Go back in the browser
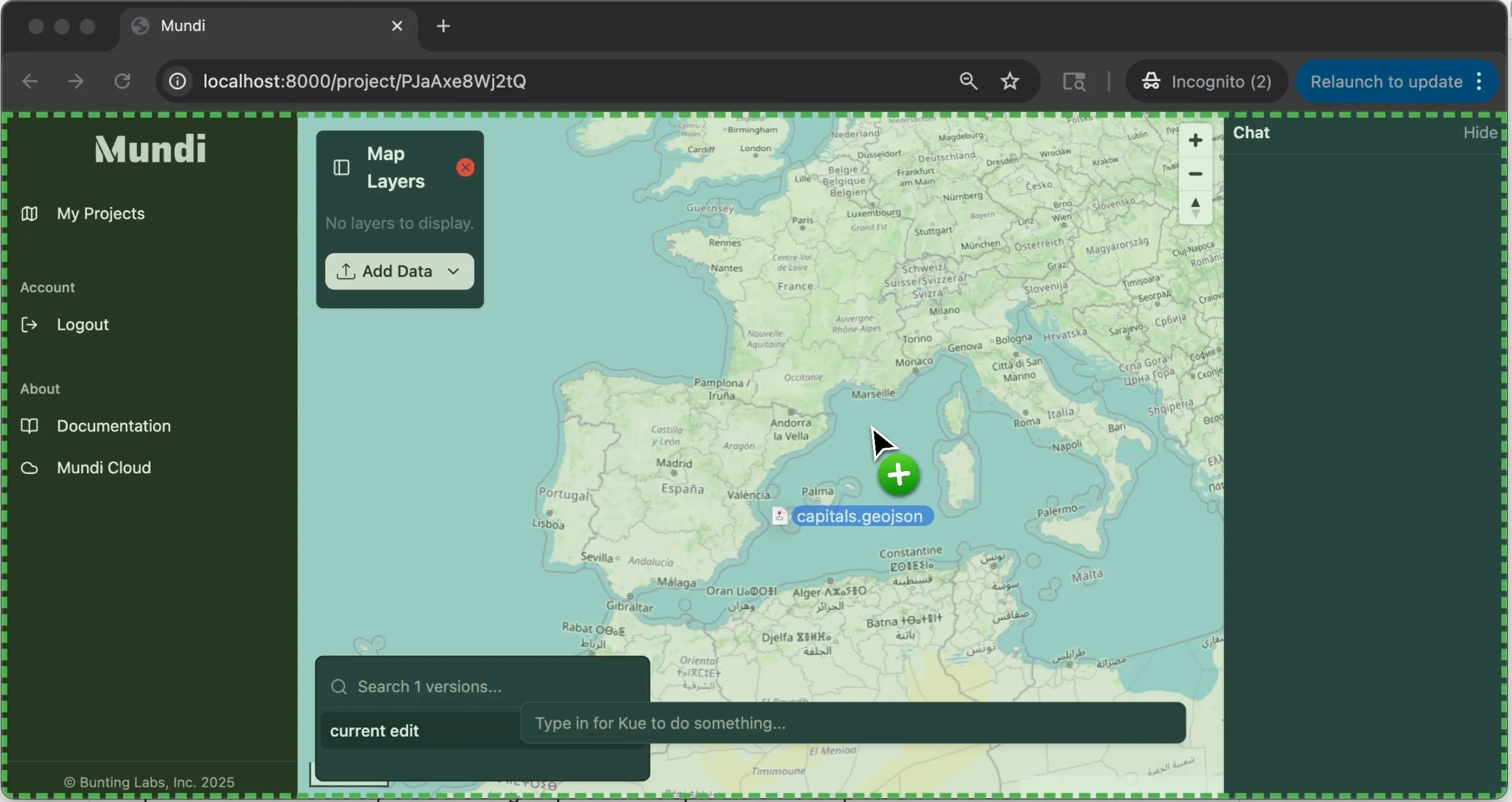The width and height of the screenshot is (1512, 802). tap(29, 81)
